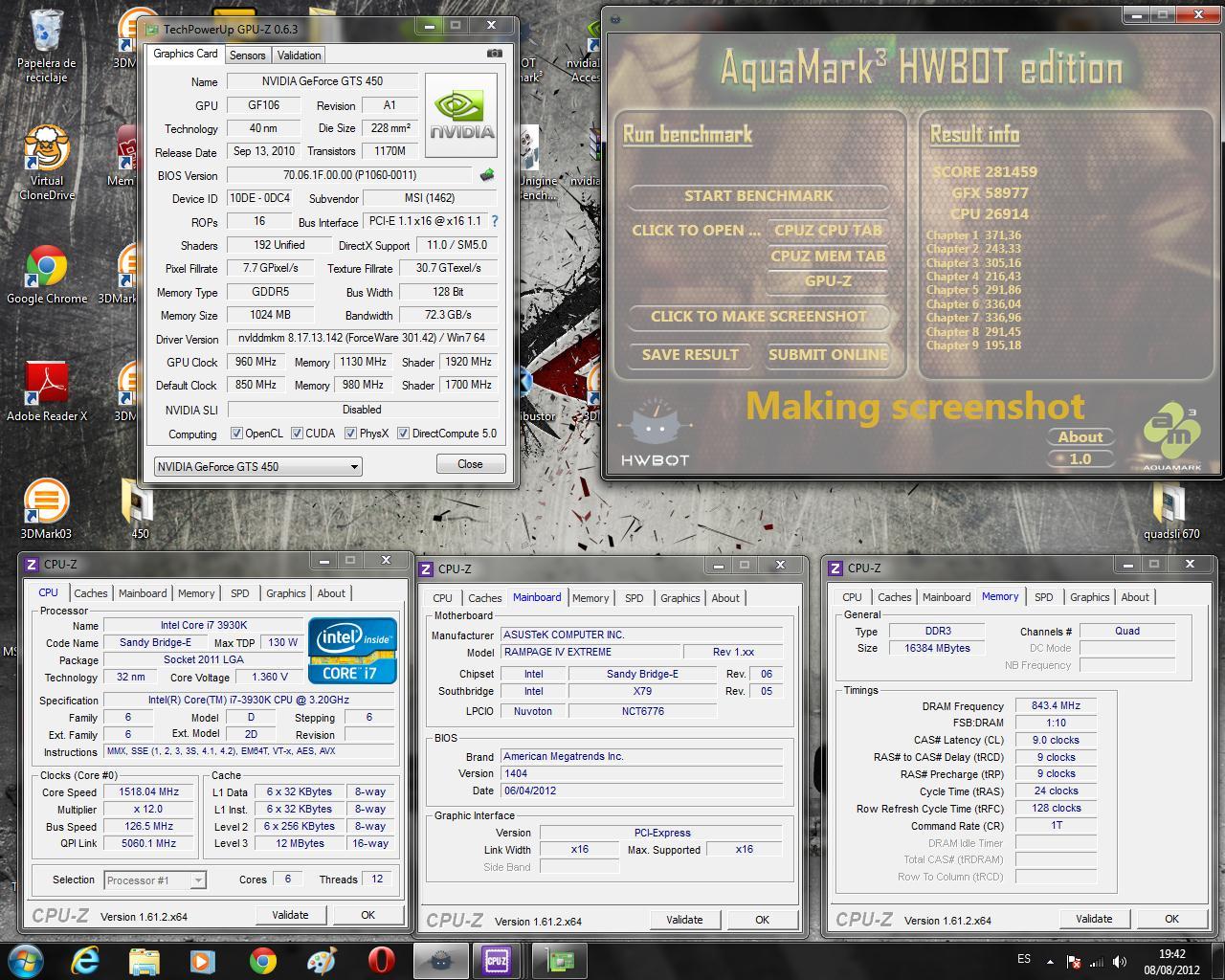Open Paint from the taskbar

322,960
